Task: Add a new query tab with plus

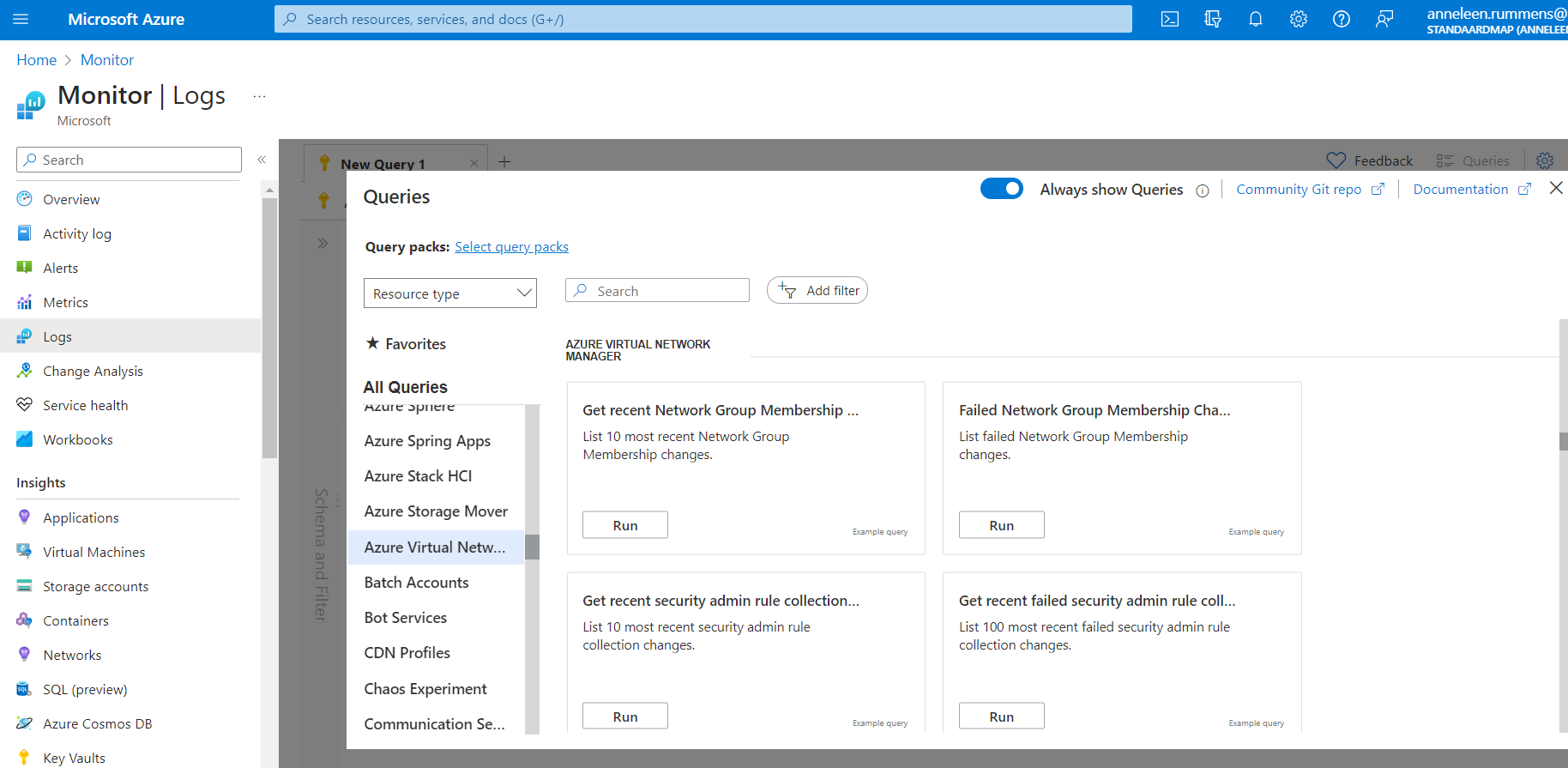Action: click(504, 161)
